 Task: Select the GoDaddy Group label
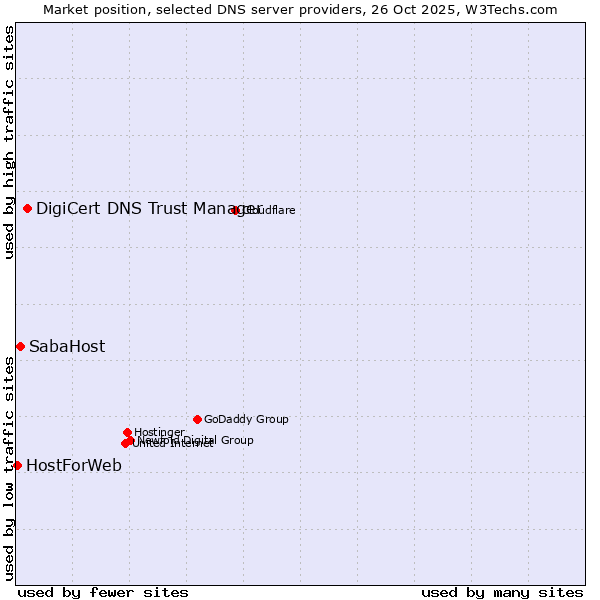[246, 420]
